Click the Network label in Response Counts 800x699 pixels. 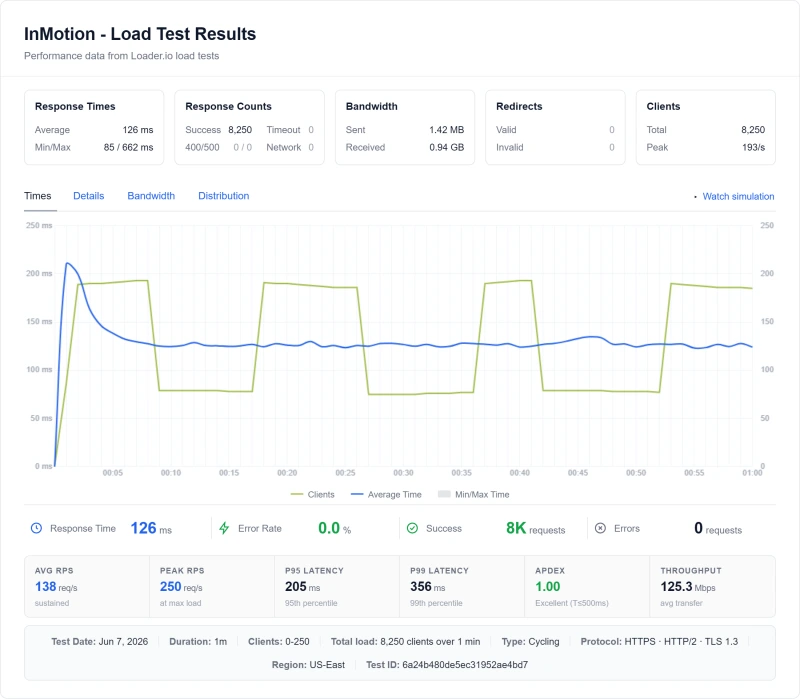click(x=284, y=147)
